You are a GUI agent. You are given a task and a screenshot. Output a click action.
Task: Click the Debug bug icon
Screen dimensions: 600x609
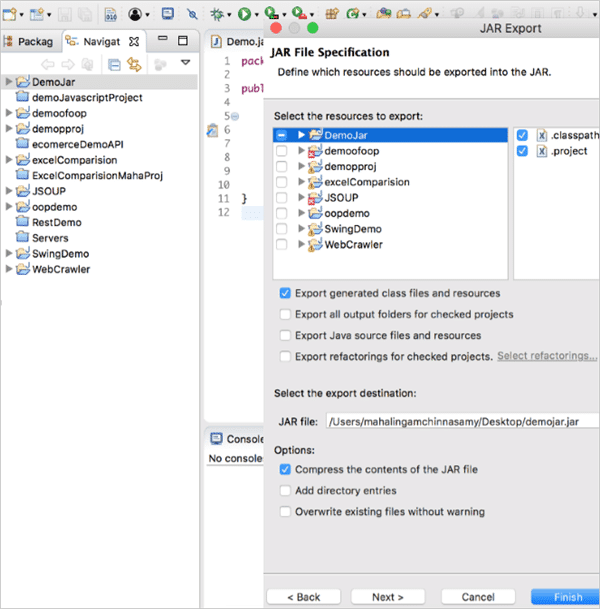217,14
